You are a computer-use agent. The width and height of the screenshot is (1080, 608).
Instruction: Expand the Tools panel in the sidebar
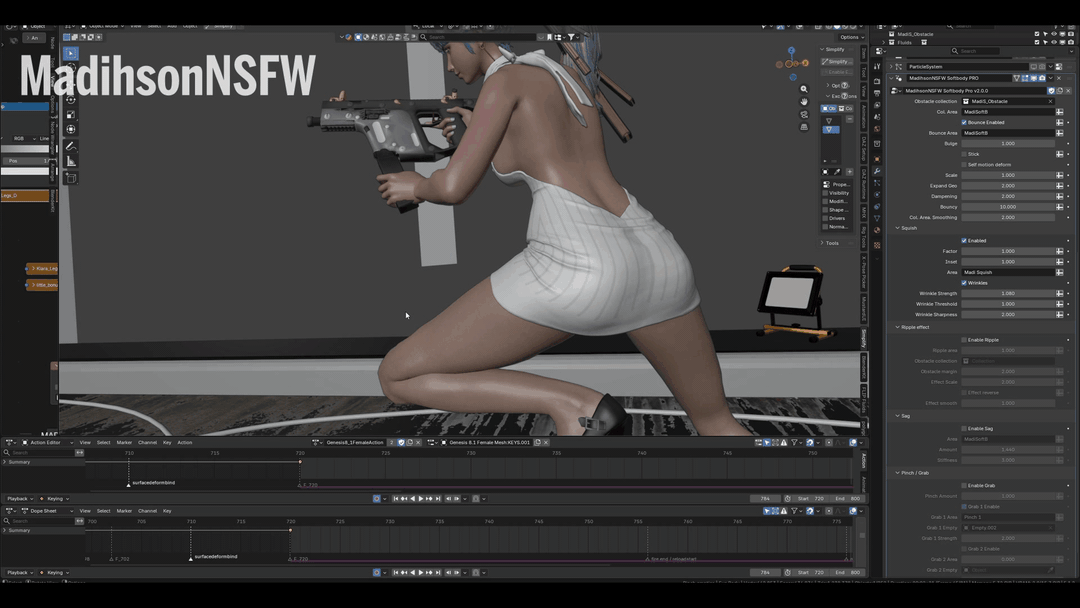point(832,243)
